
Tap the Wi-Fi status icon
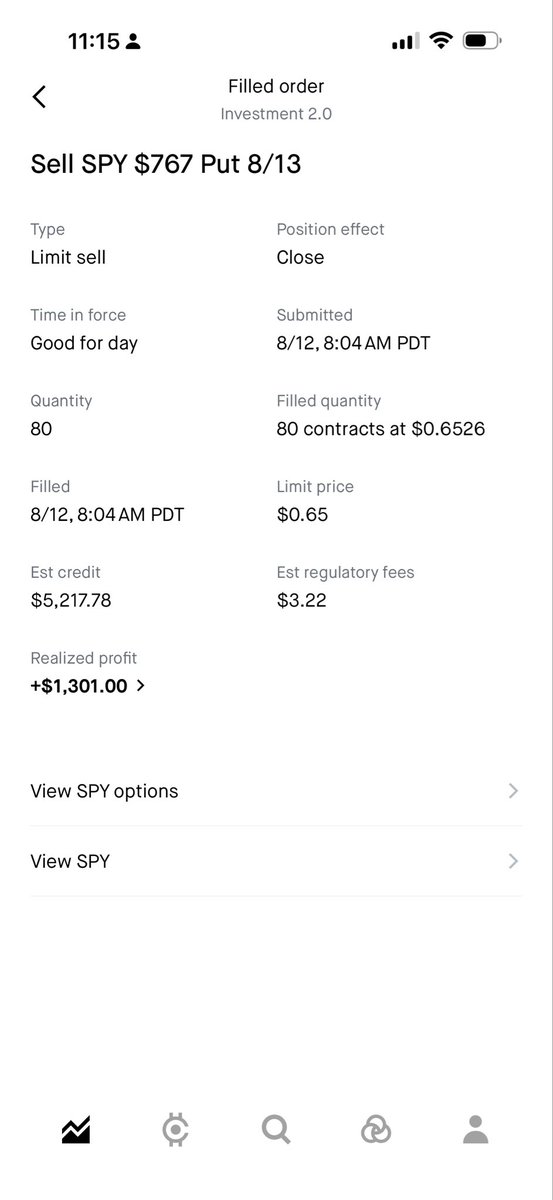(x=441, y=41)
